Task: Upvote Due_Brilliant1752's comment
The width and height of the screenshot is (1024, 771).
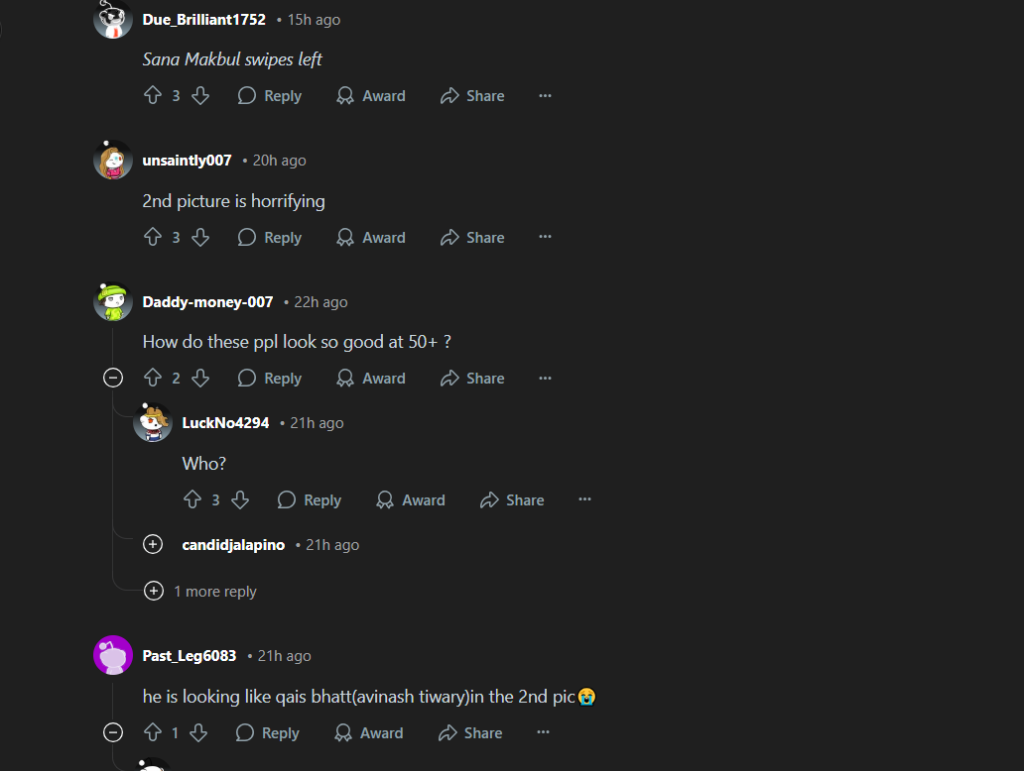Action: click(x=153, y=96)
